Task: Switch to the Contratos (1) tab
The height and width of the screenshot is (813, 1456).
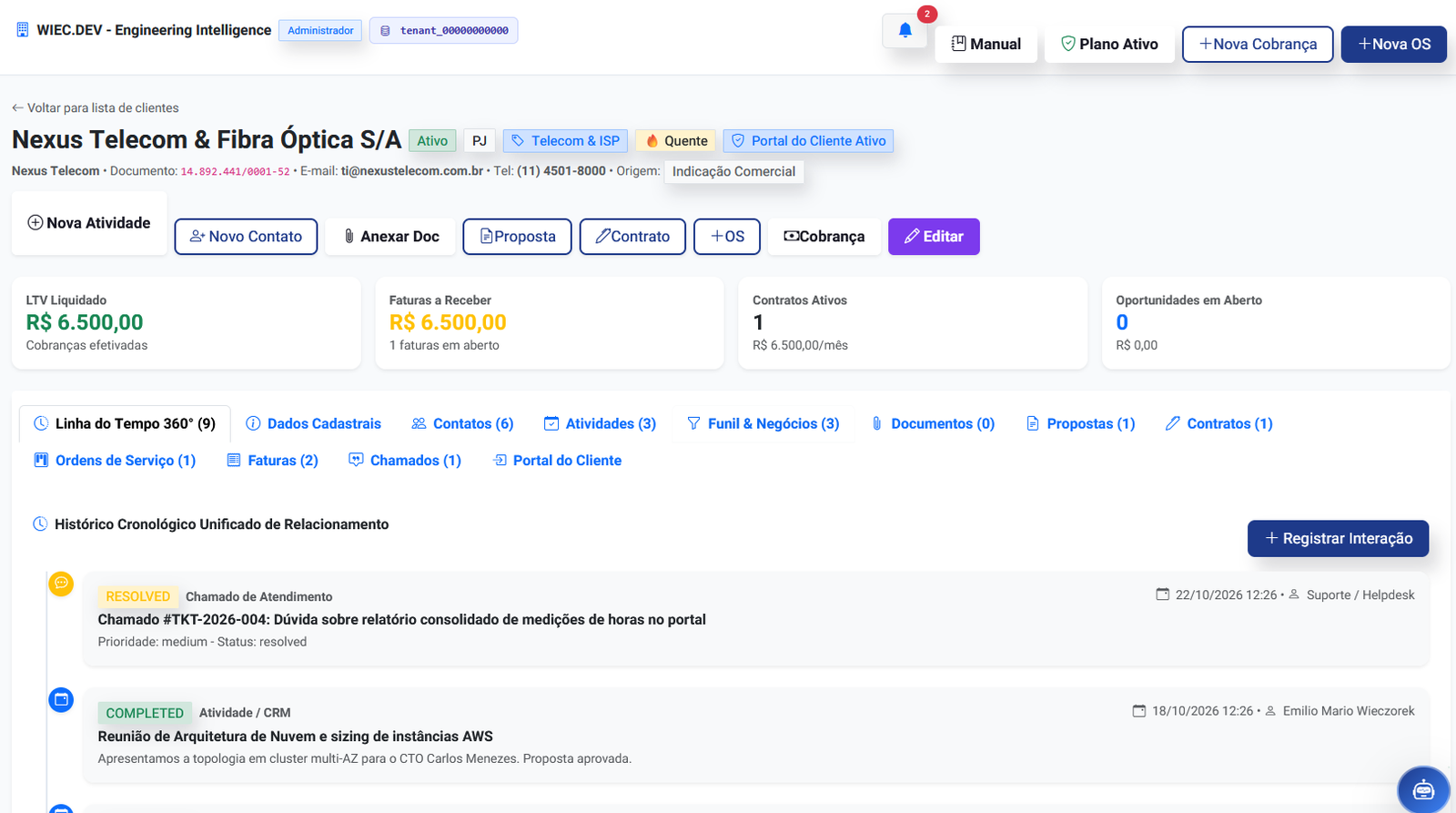Action: pos(1219,423)
